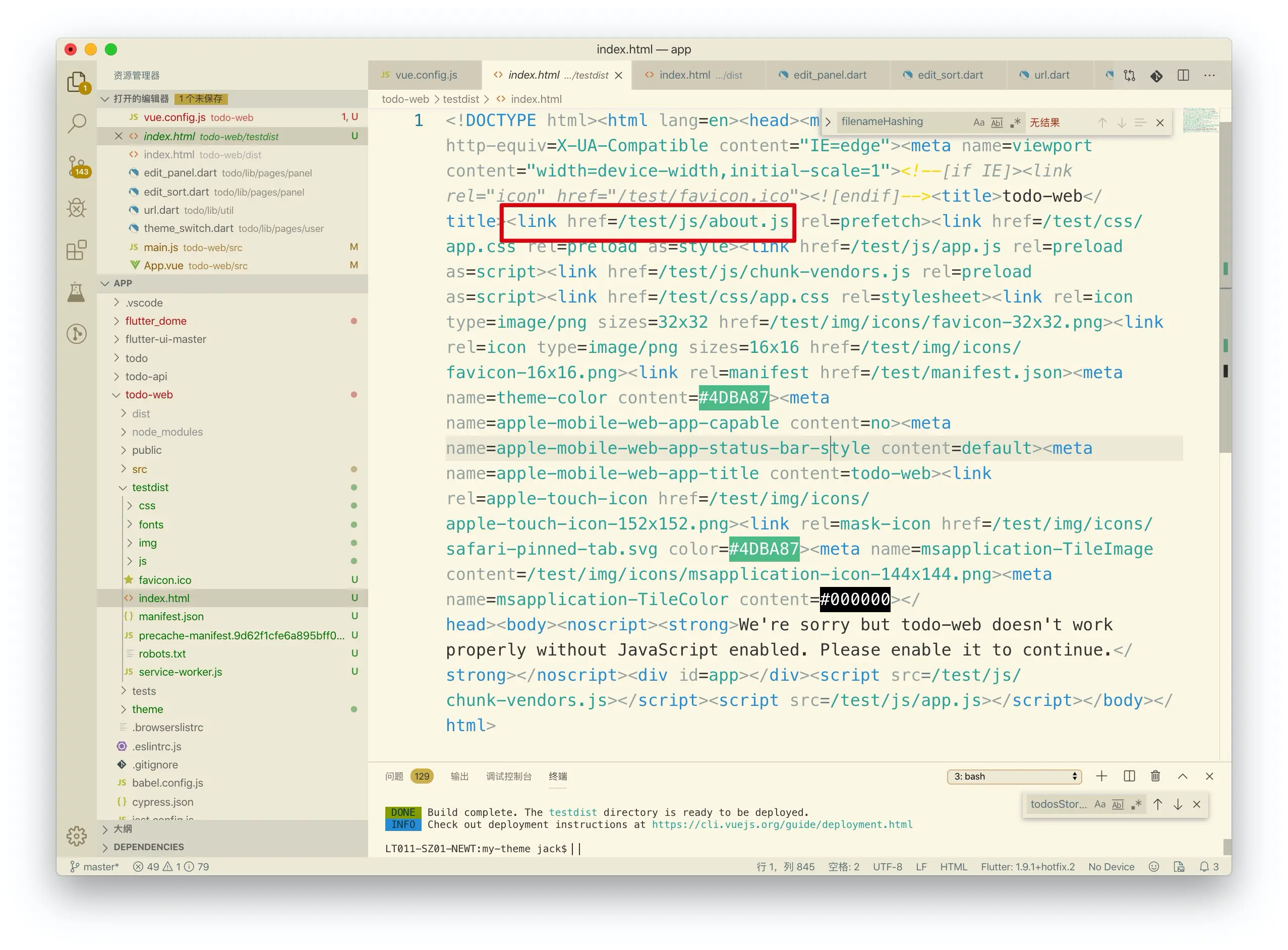Open the Manage gear icon
This screenshot has width=1288, height=950.
(77, 836)
